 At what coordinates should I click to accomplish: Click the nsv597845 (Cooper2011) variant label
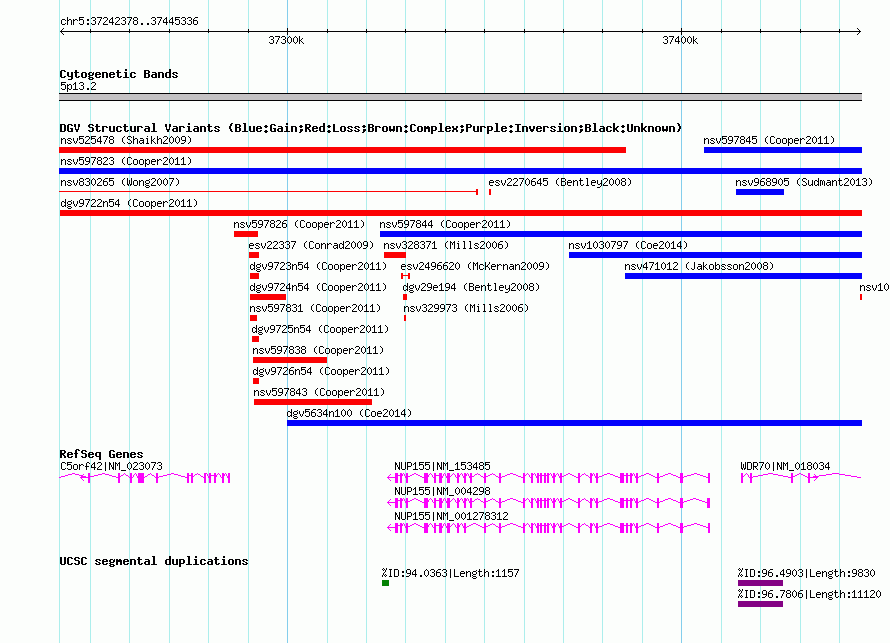pyautogui.click(x=769, y=140)
